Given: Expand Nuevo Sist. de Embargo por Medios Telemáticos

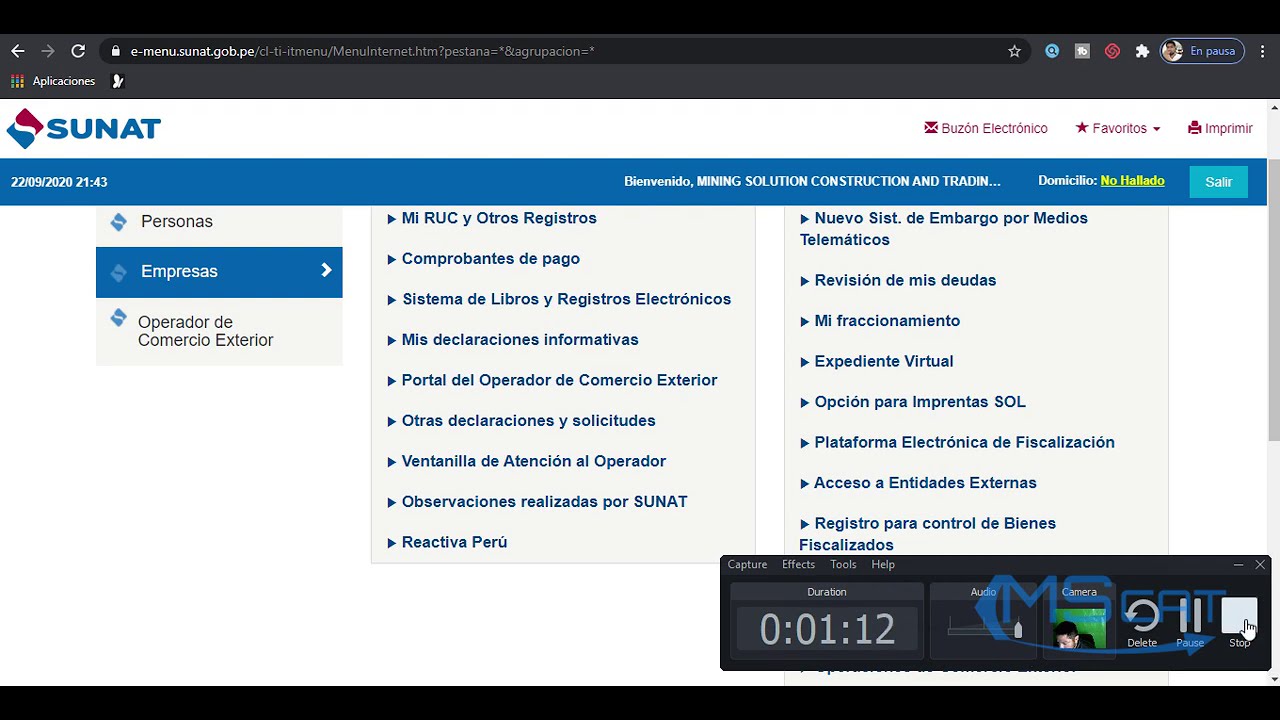Looking at the screenshot, I should coord(944,229).
